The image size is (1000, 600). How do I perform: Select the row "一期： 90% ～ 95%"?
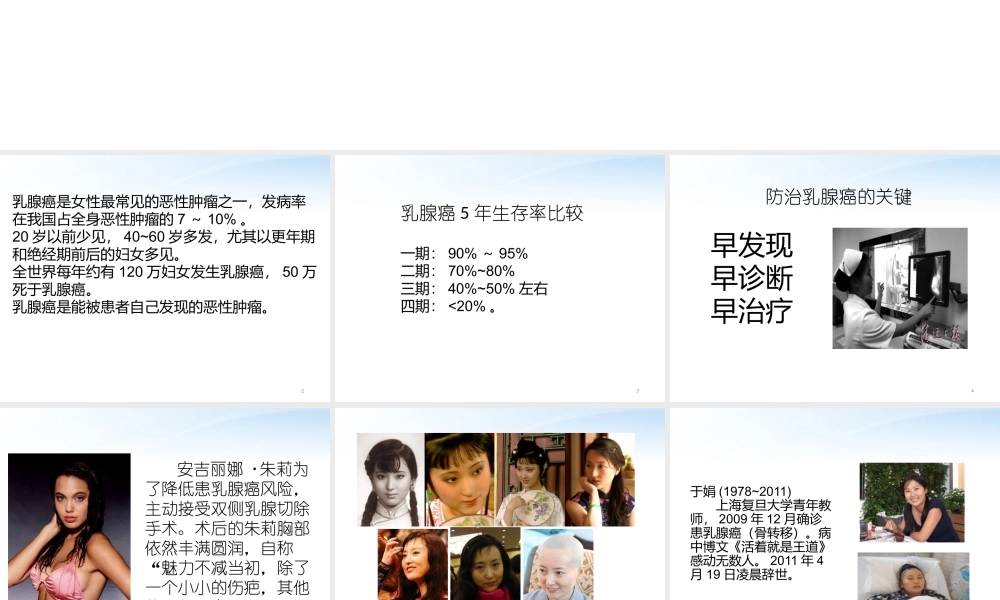pos(464,254)
